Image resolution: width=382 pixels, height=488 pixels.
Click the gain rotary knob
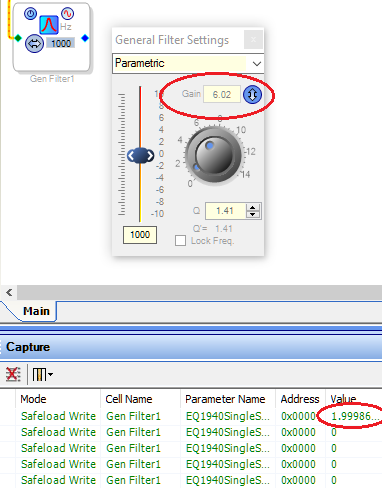coord(214,155)
